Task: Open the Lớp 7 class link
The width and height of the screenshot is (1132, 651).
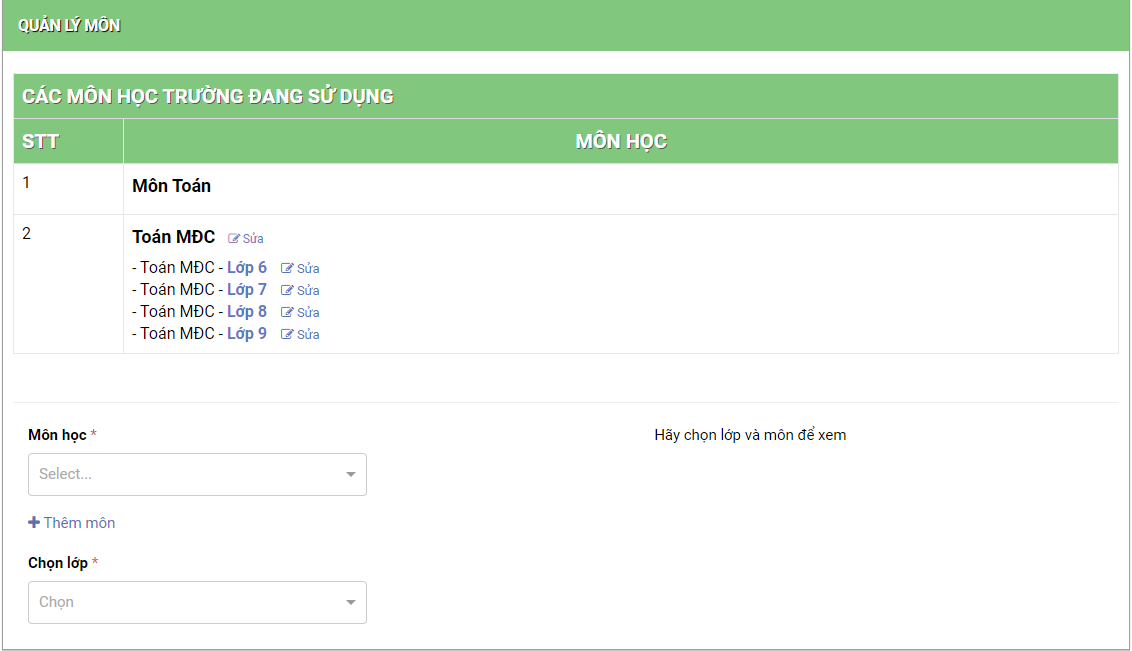Action: (x=247, y=290)
